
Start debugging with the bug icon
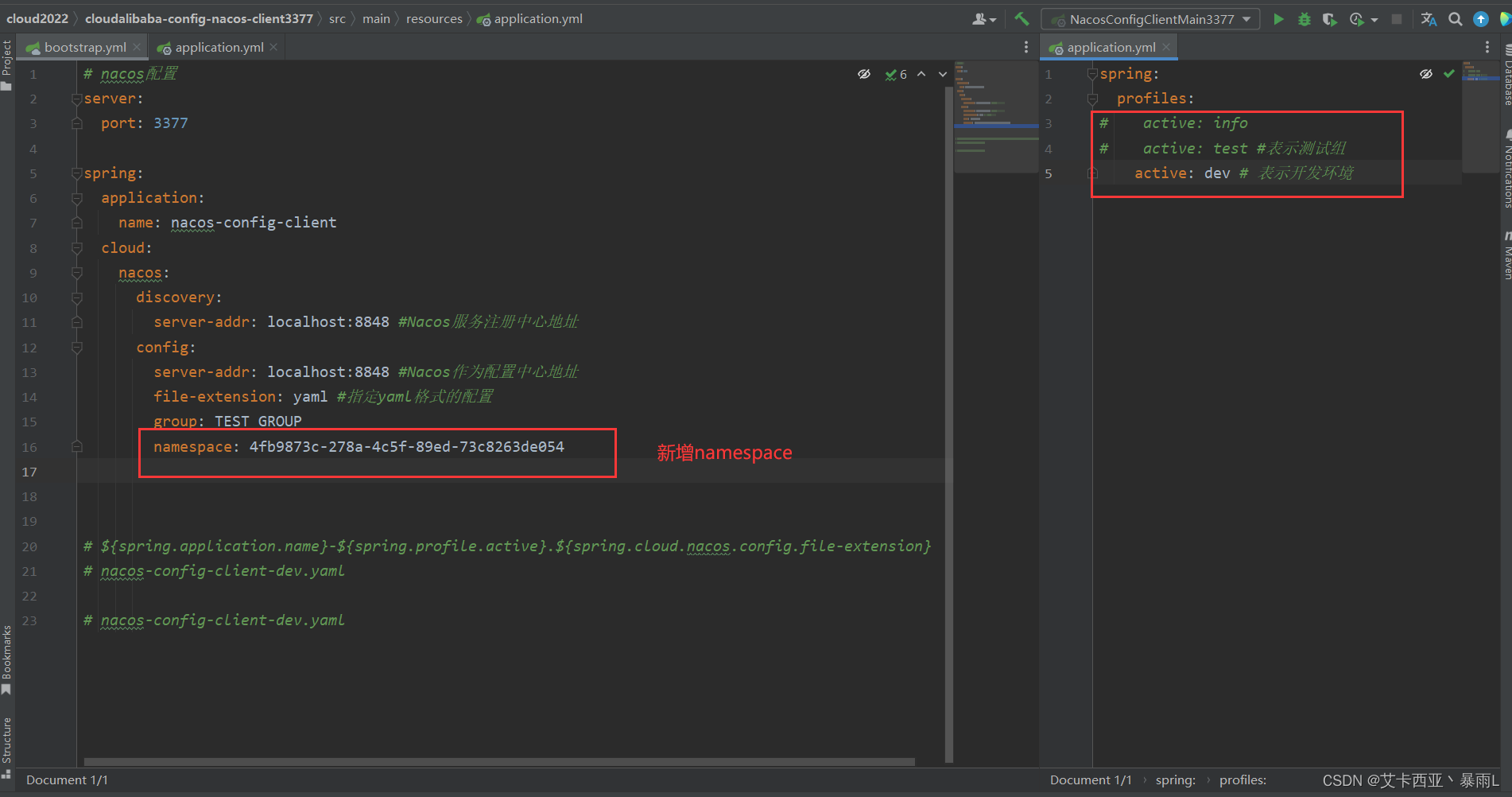pyautogui.click(x=1305, y=19)
